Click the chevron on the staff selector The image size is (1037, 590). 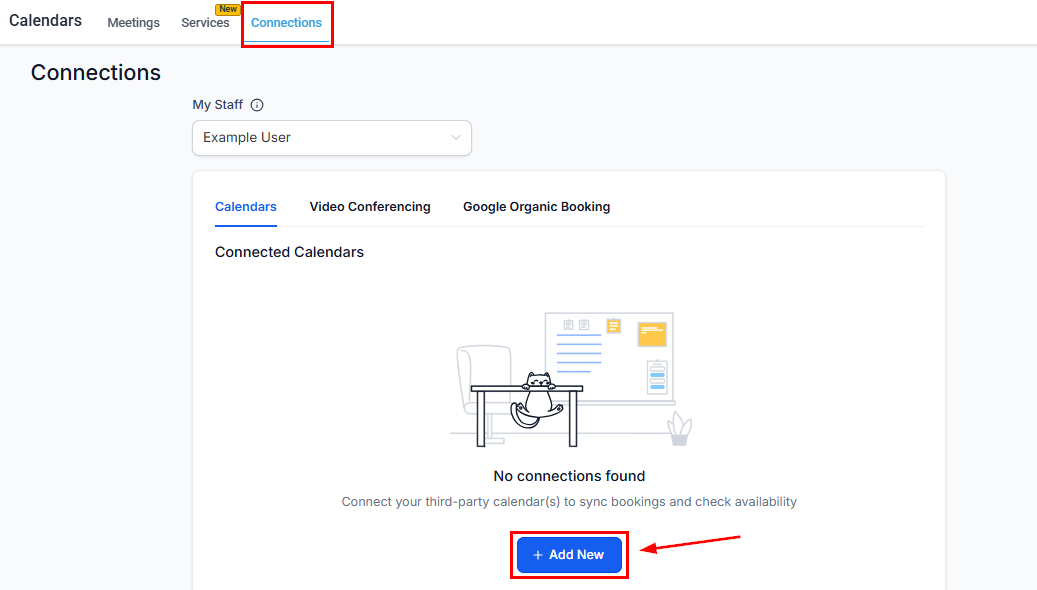[x=456, y=138]
